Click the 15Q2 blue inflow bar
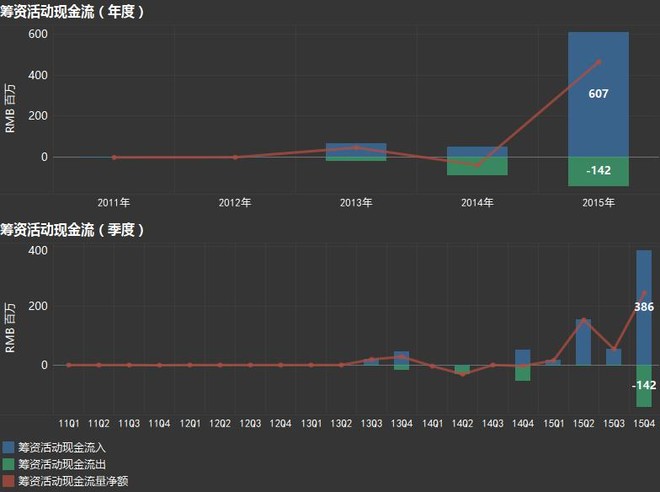 click(583, 342)
